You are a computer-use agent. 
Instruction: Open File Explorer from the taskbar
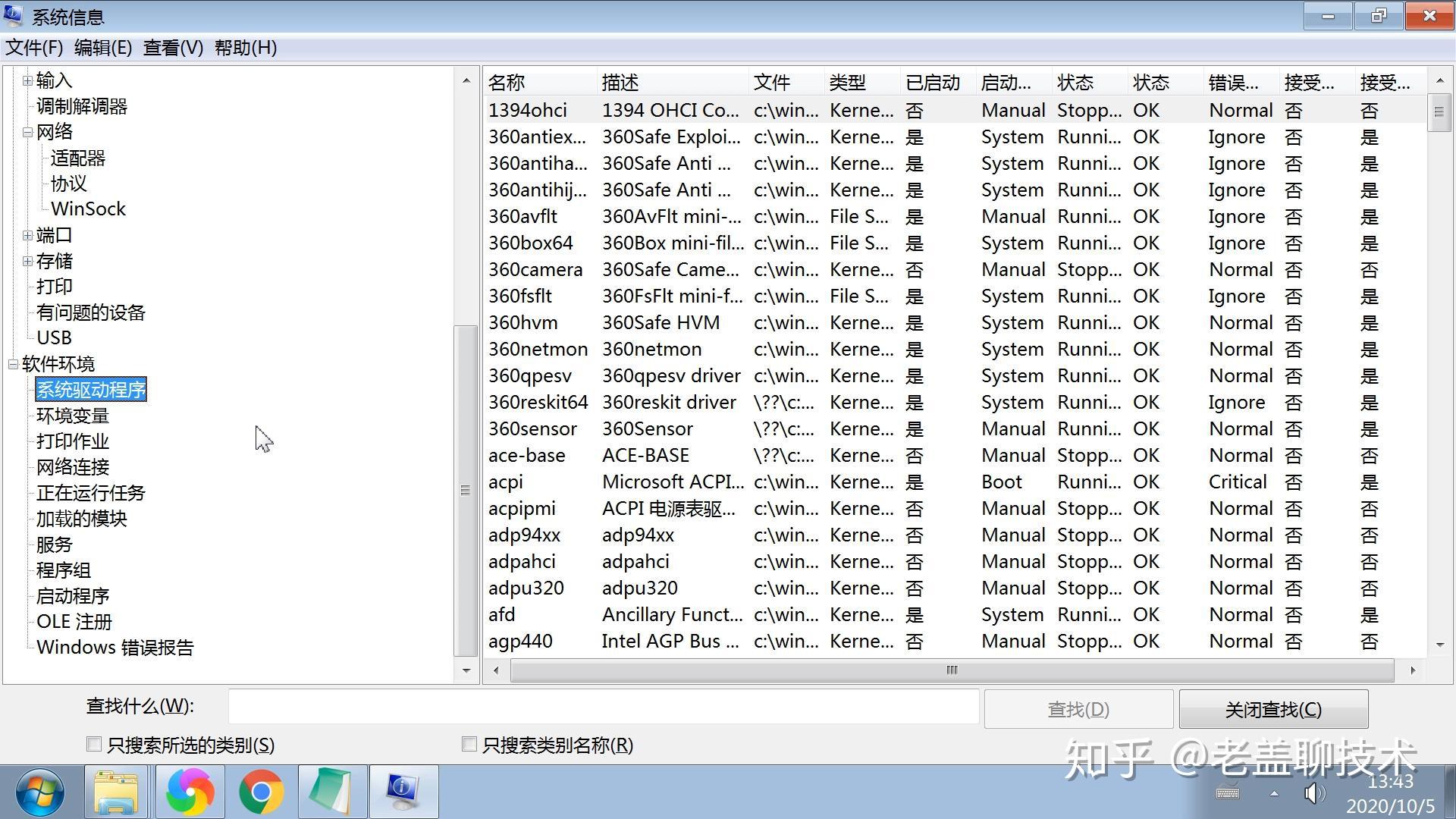[x=115, y=792]
